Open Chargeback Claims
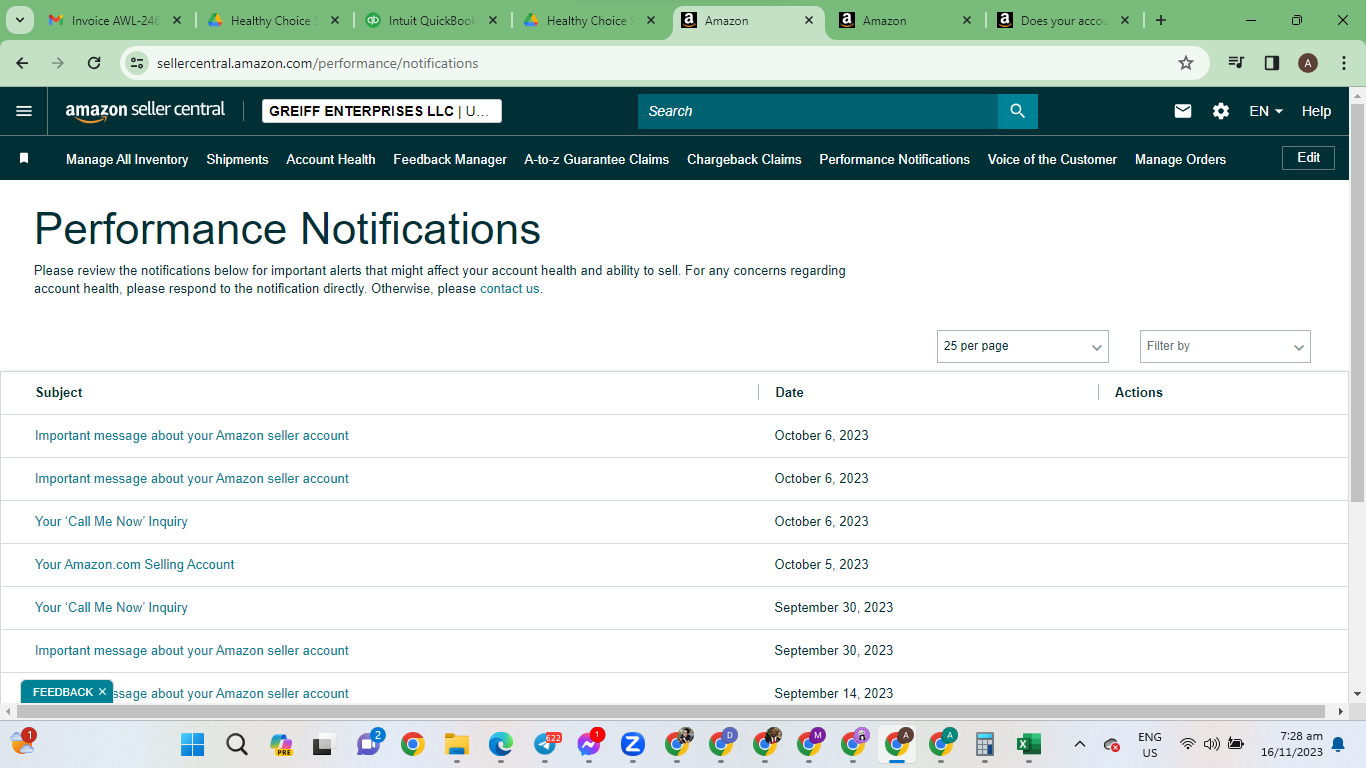Image resolution: width=1366 pixels, height=768 pixels. coord(744,159)
